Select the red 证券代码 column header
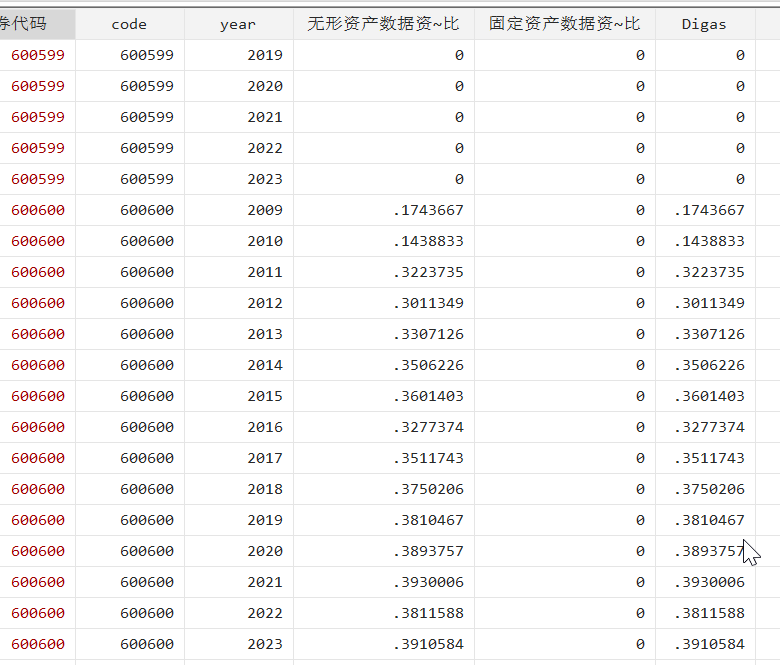Image resolution: width=780 pixels, height=665 pixels. pos(37,24)
